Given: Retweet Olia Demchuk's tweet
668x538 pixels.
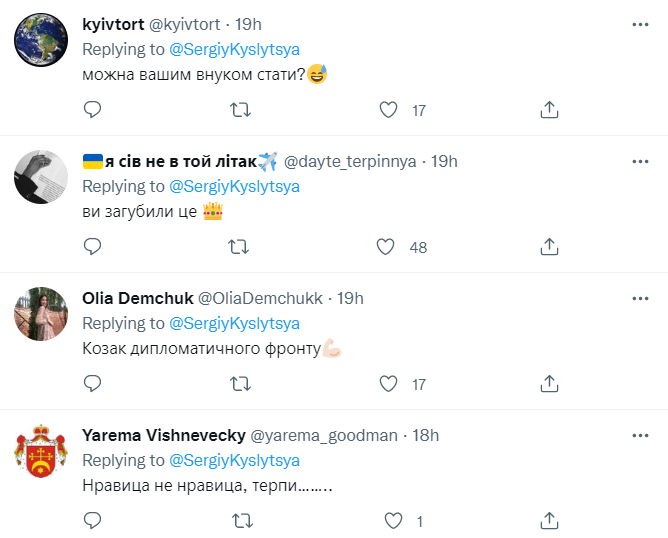Looking at the screenshot, I should tap(240, 383).
